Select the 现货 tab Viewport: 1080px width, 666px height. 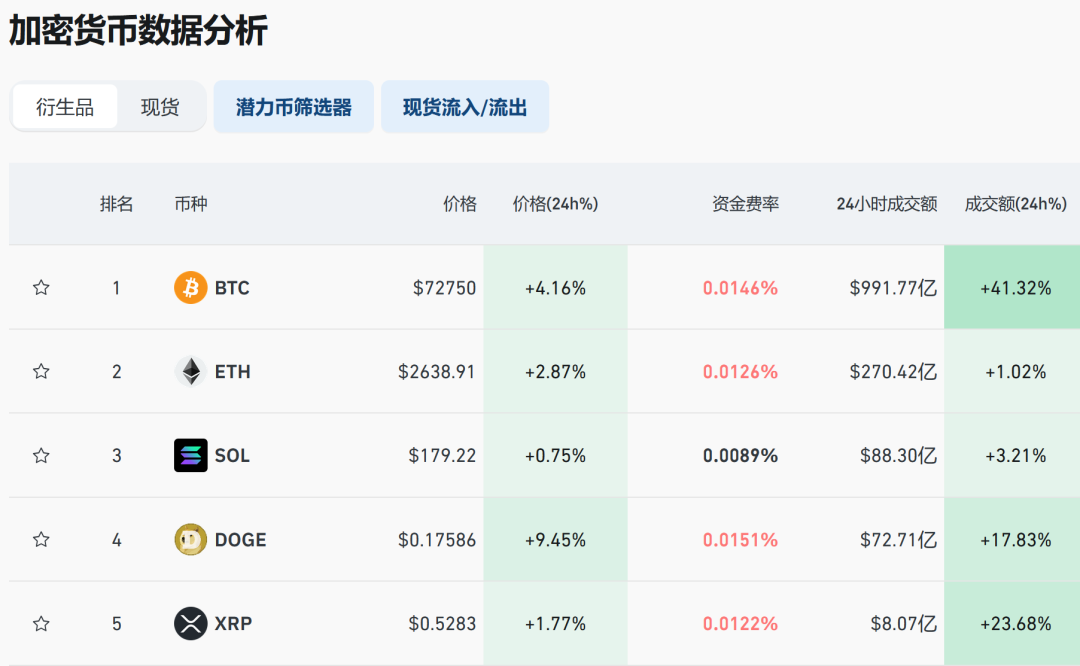[x=160, y=107]
